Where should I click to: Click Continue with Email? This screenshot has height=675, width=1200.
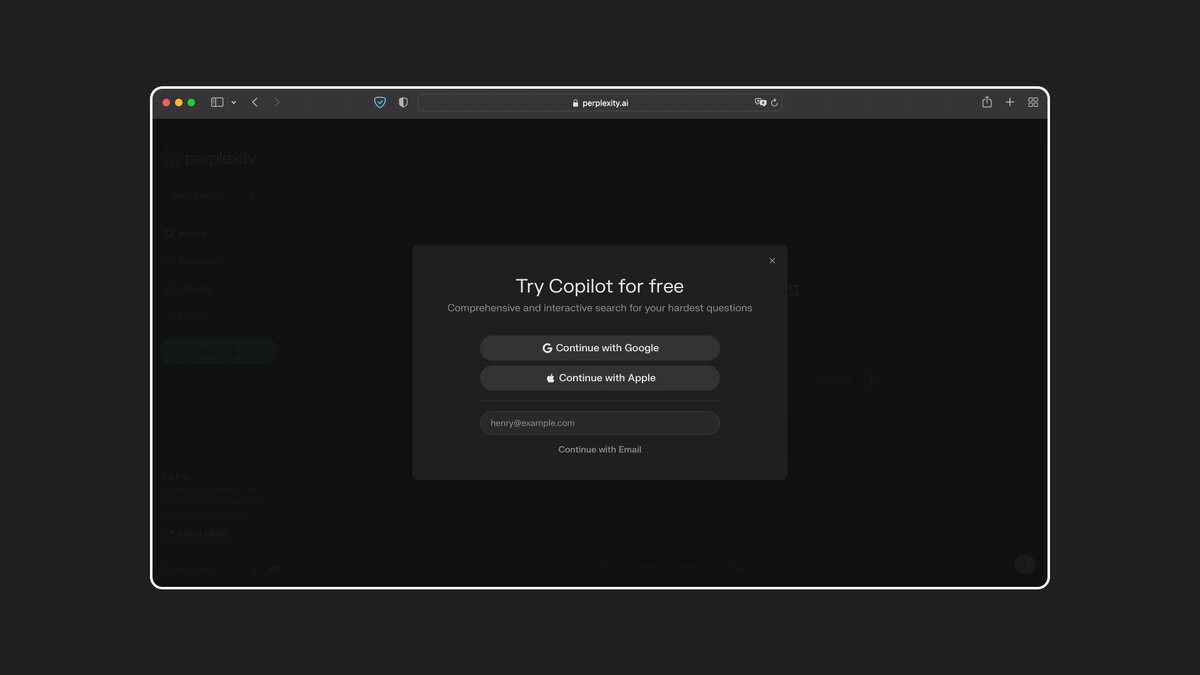coord(600,450)
